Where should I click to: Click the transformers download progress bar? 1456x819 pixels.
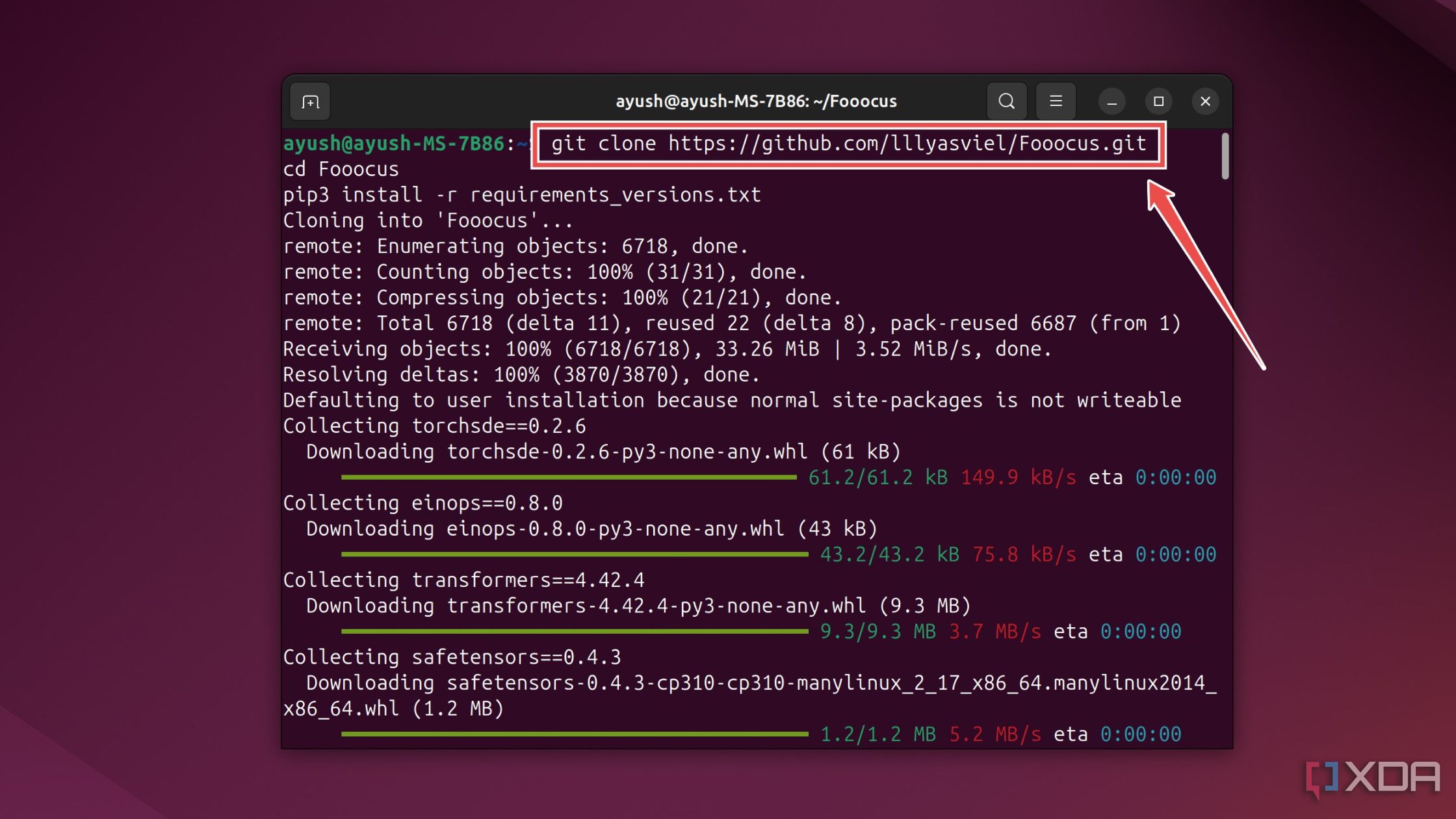point(575,631)
